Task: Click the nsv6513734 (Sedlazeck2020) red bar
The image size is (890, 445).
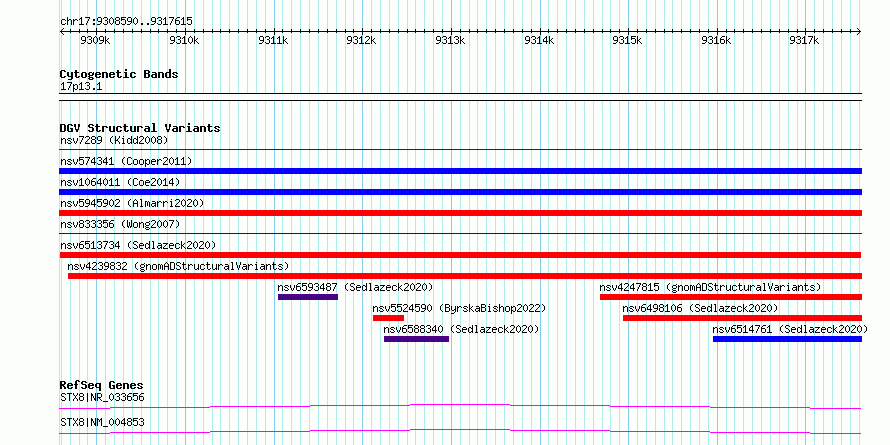Action: (x=460, y=255)
